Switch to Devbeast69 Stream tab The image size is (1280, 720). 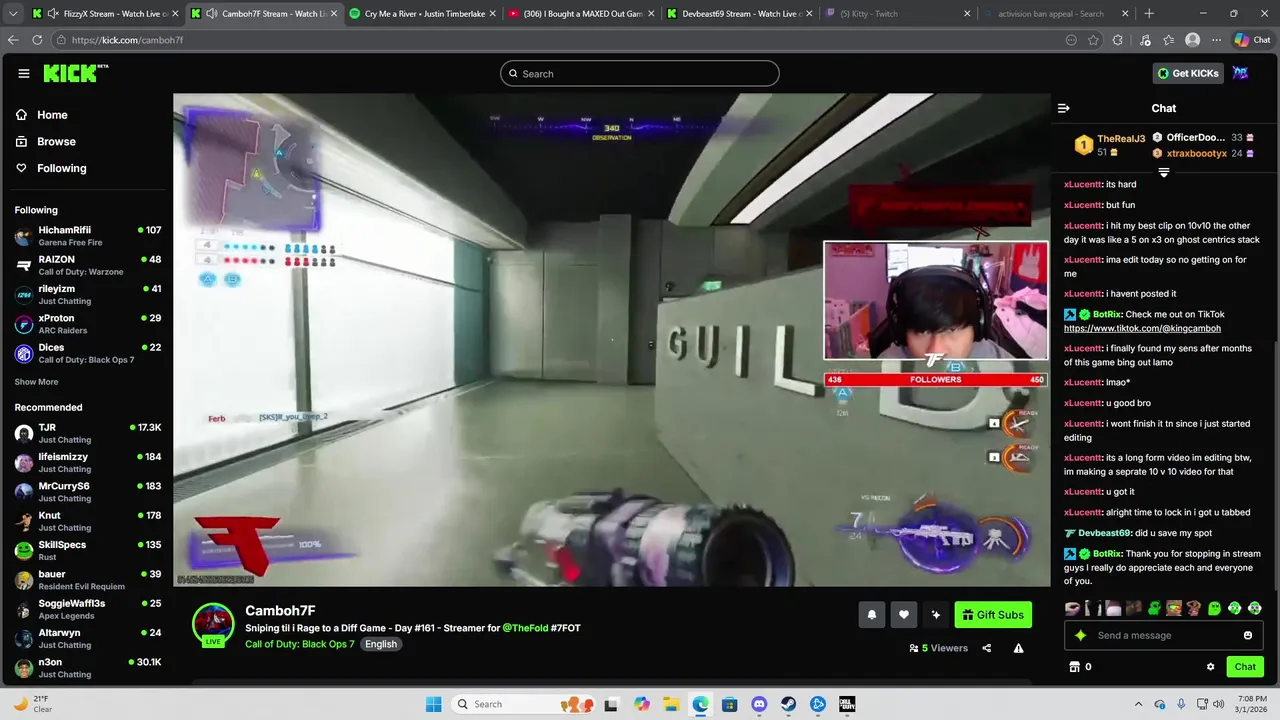[738, 14]
